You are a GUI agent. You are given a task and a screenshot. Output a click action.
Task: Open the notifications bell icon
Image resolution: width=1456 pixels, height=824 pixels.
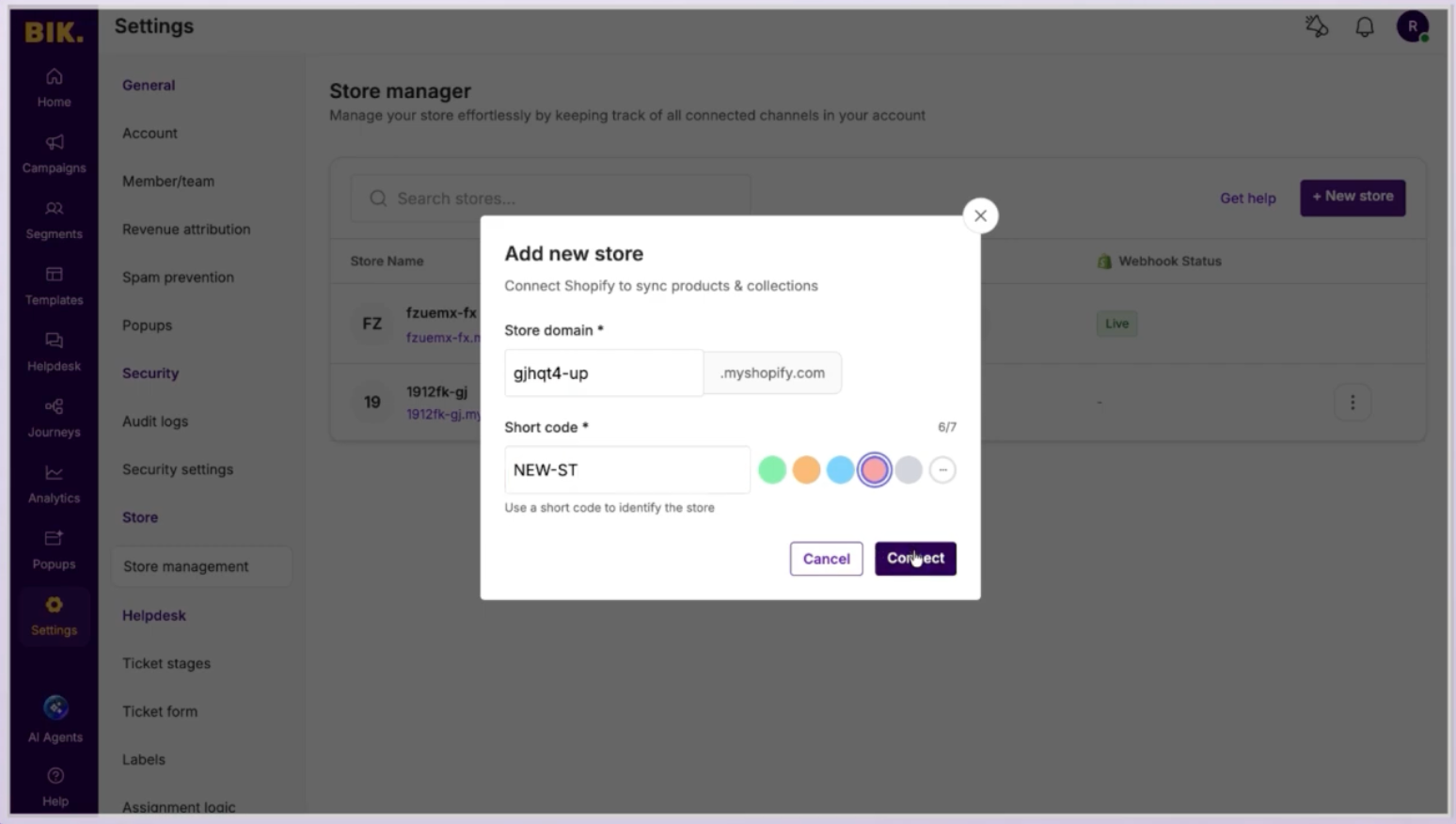pyautogui.click(x=1364, y=27)
